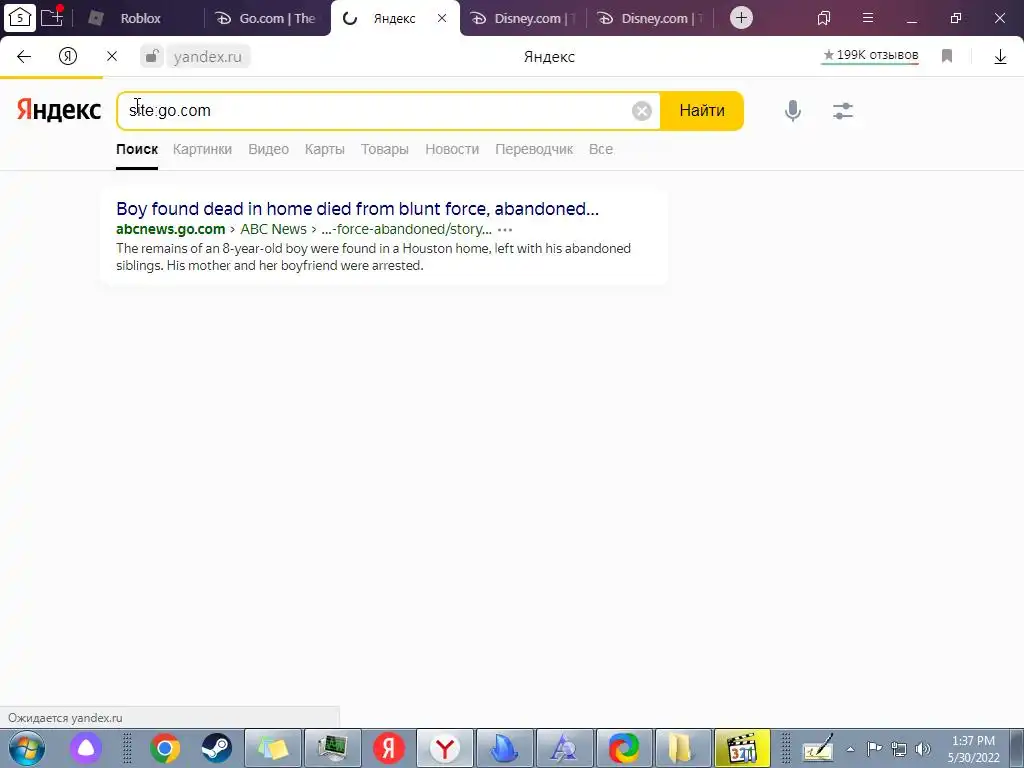Open network status tray icon
Image resolution: width=1024 pixels, height=768 pixels.
click(899, 749)
